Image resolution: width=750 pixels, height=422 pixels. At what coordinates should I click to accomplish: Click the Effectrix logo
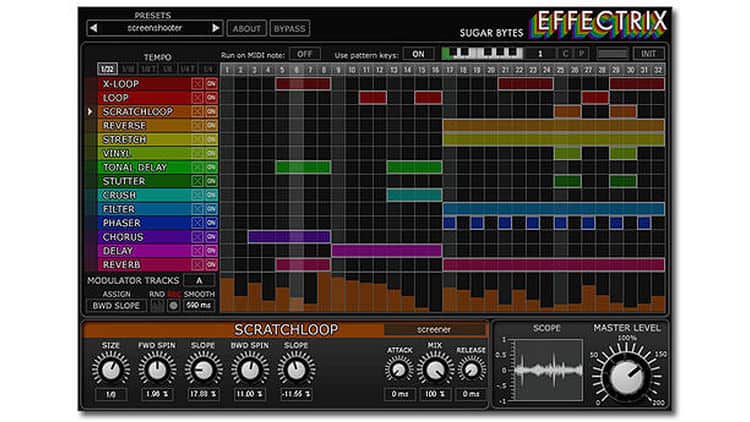coord(597,23)
